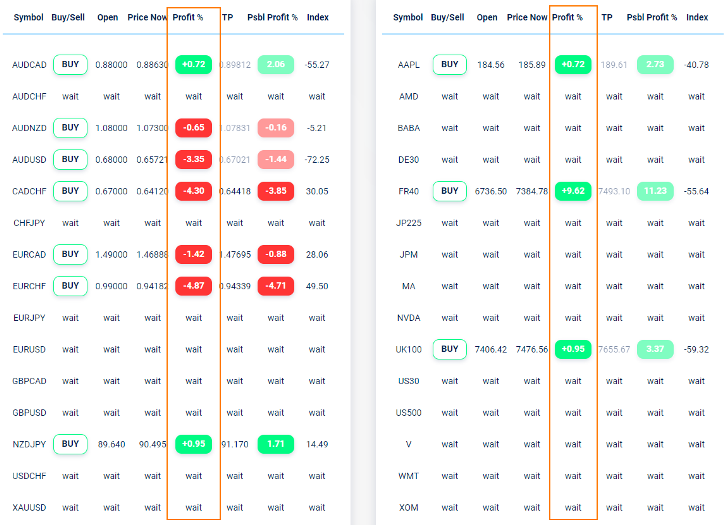
Task: Click the BUY button for EURCHF
Action: tap(70, 286)
